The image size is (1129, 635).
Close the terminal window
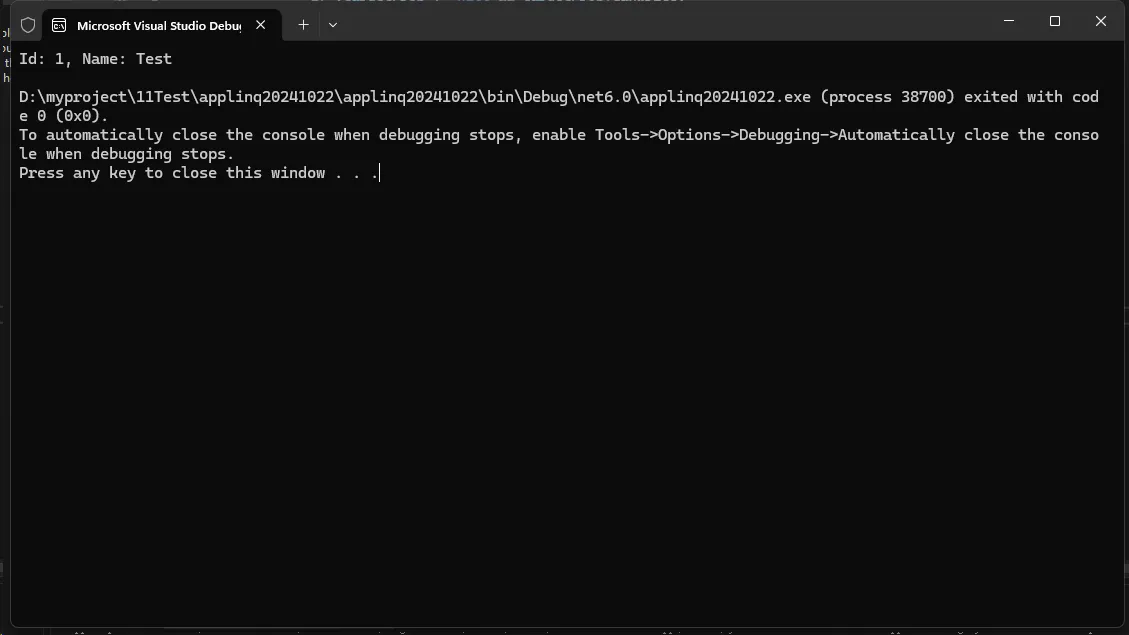(1100, 21)
